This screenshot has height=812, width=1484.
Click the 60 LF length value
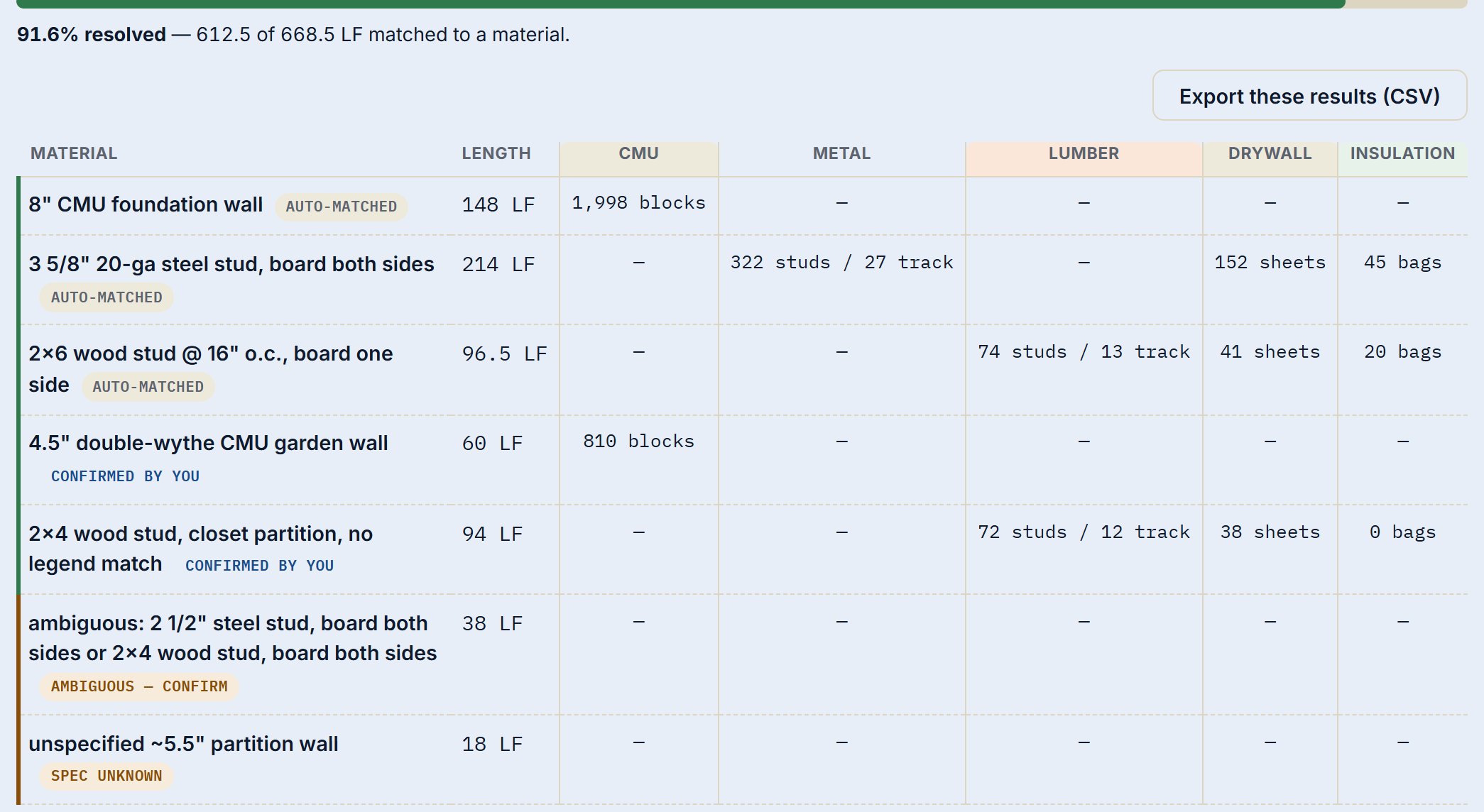492,444
